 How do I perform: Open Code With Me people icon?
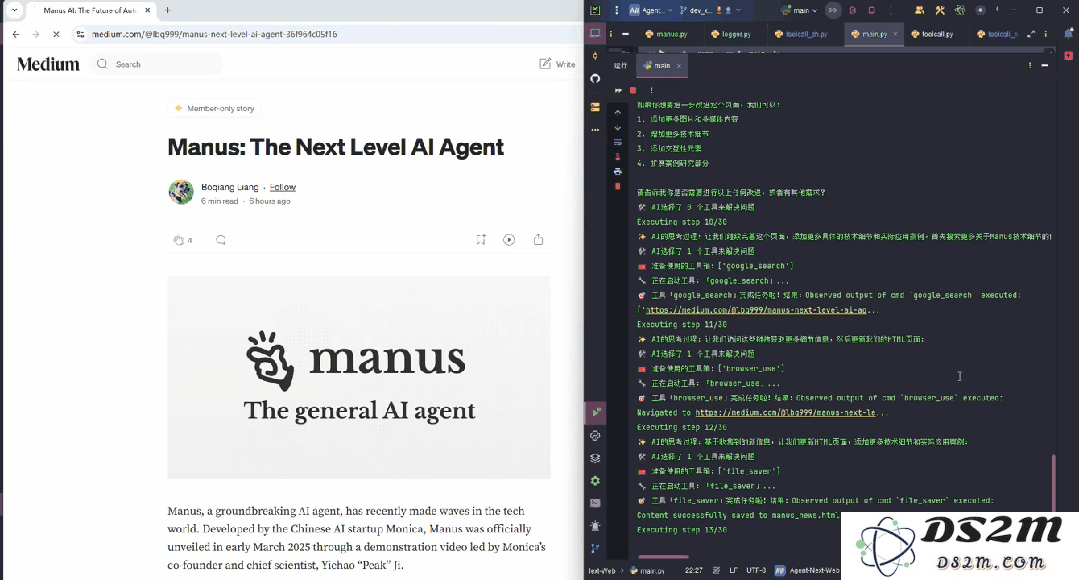coord(919,10)
